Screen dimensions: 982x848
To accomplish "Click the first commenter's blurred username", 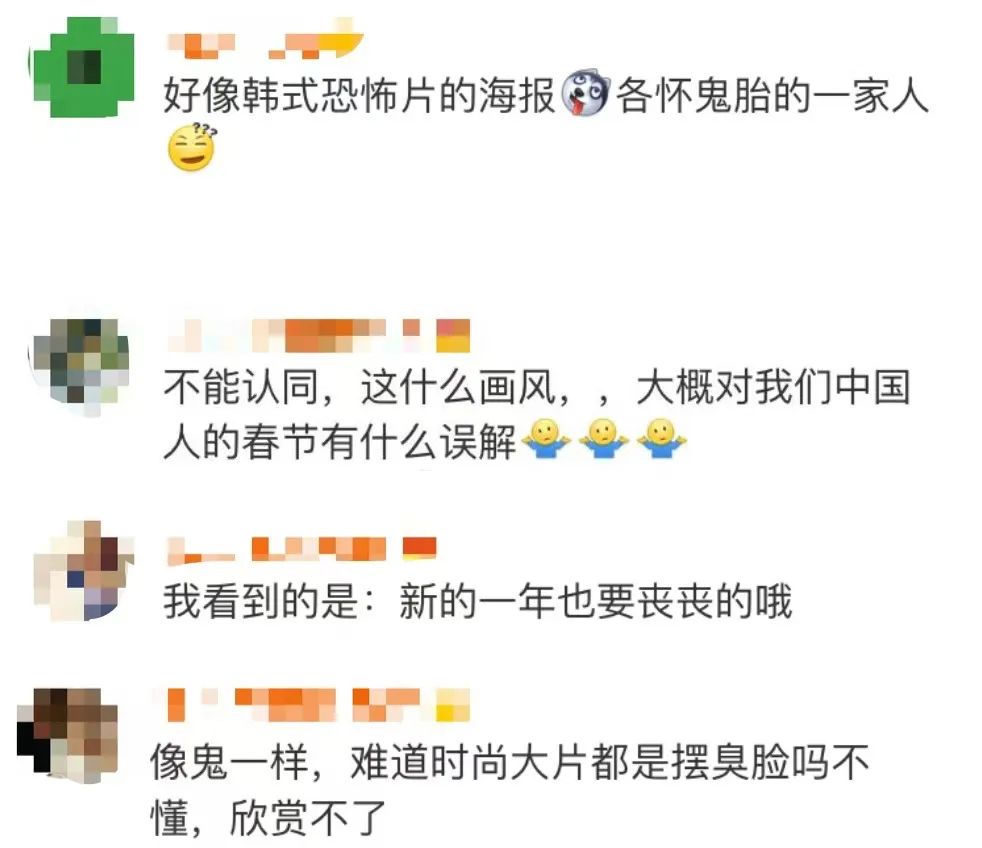I will click(x=265, y=40).
